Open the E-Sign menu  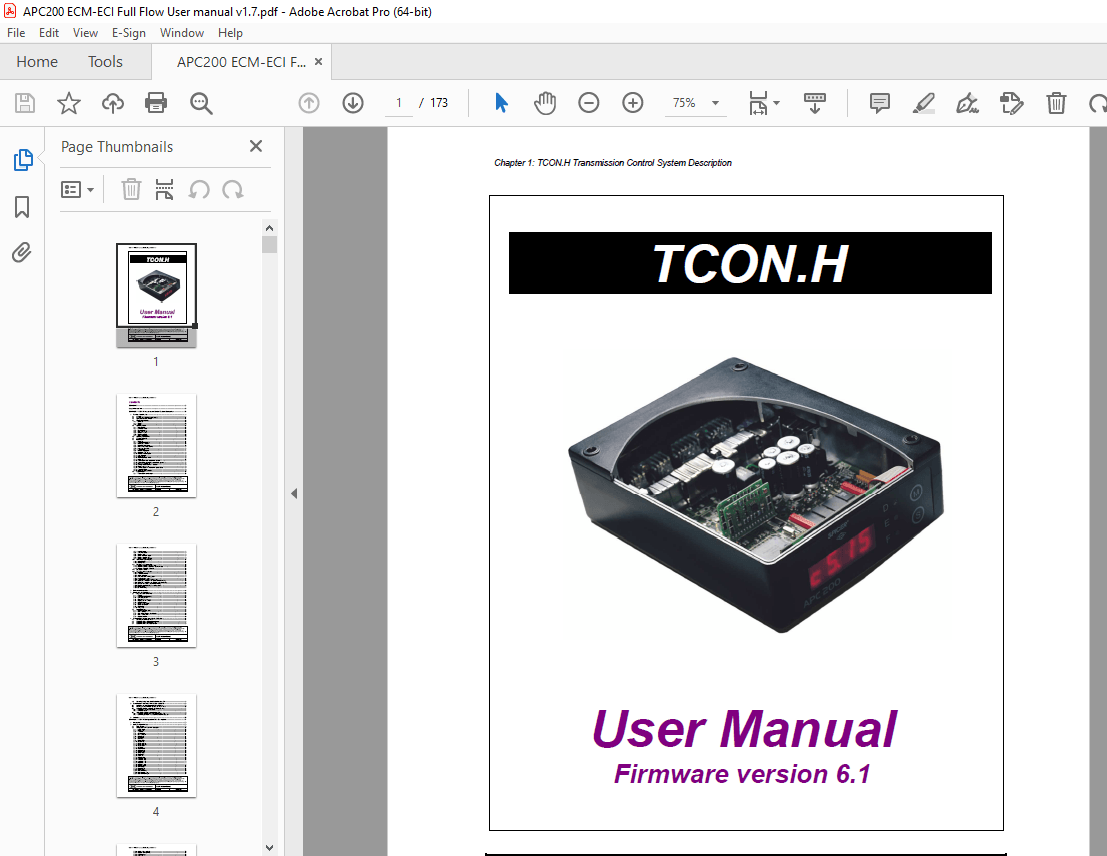coord(129,32)
